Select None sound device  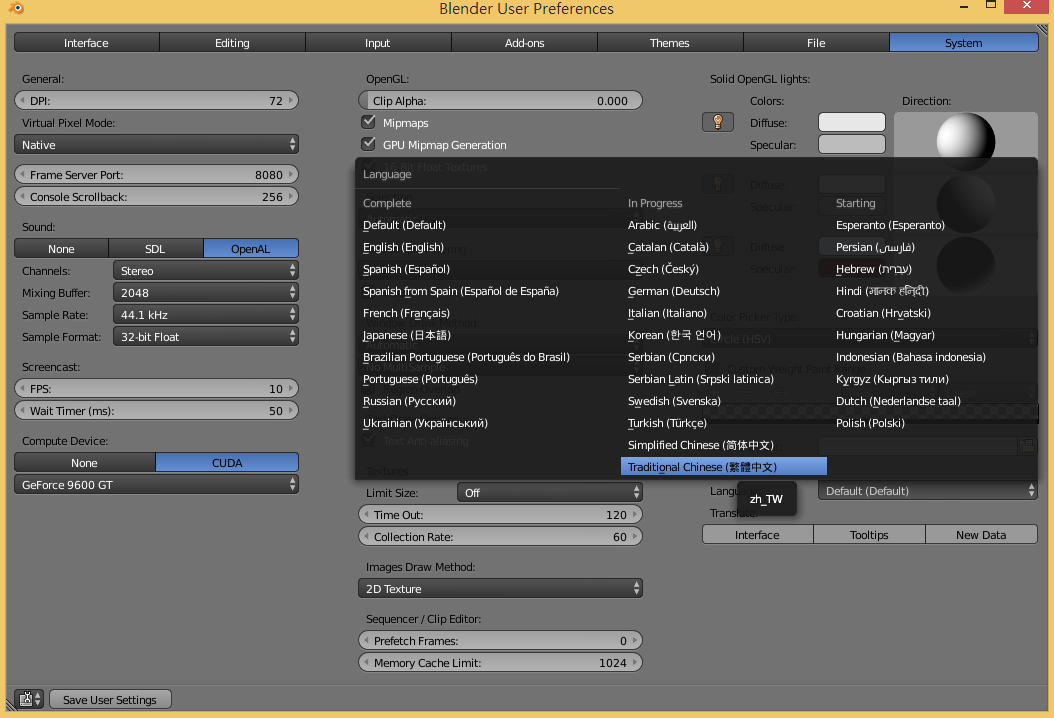pos(61,249)
